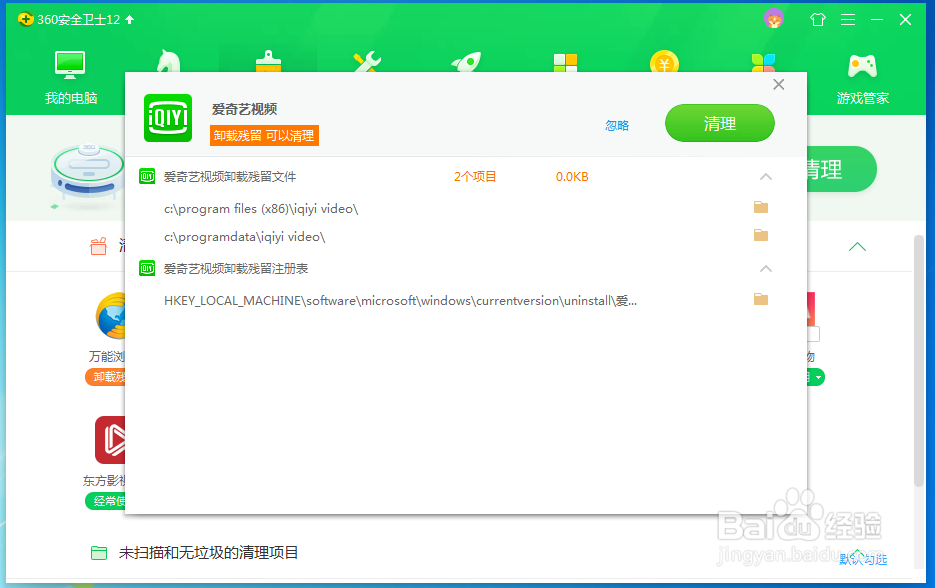Open 游戏管家 tab in main window

point(862,79)
